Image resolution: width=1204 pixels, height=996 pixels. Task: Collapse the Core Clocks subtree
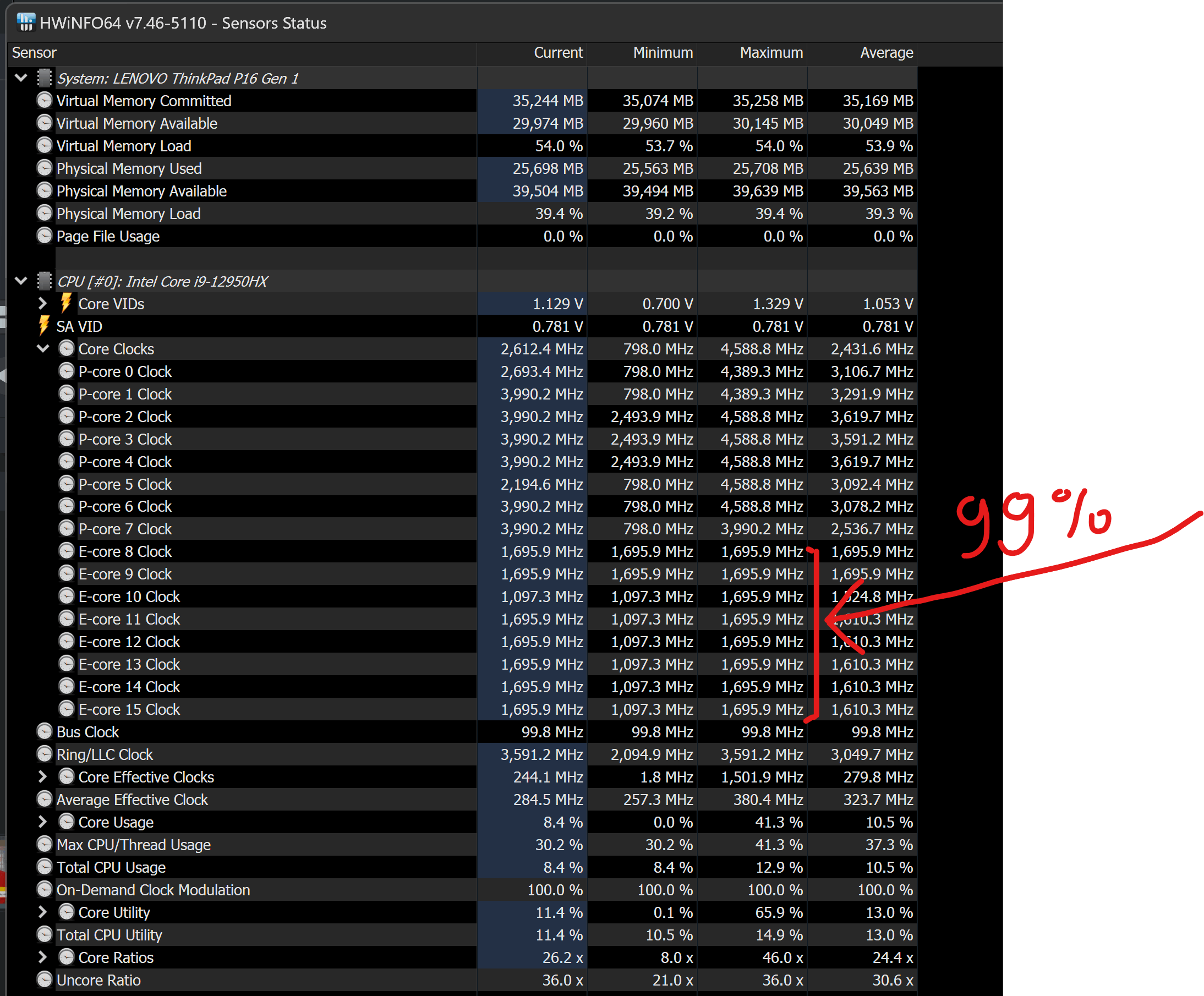[42, 349]
